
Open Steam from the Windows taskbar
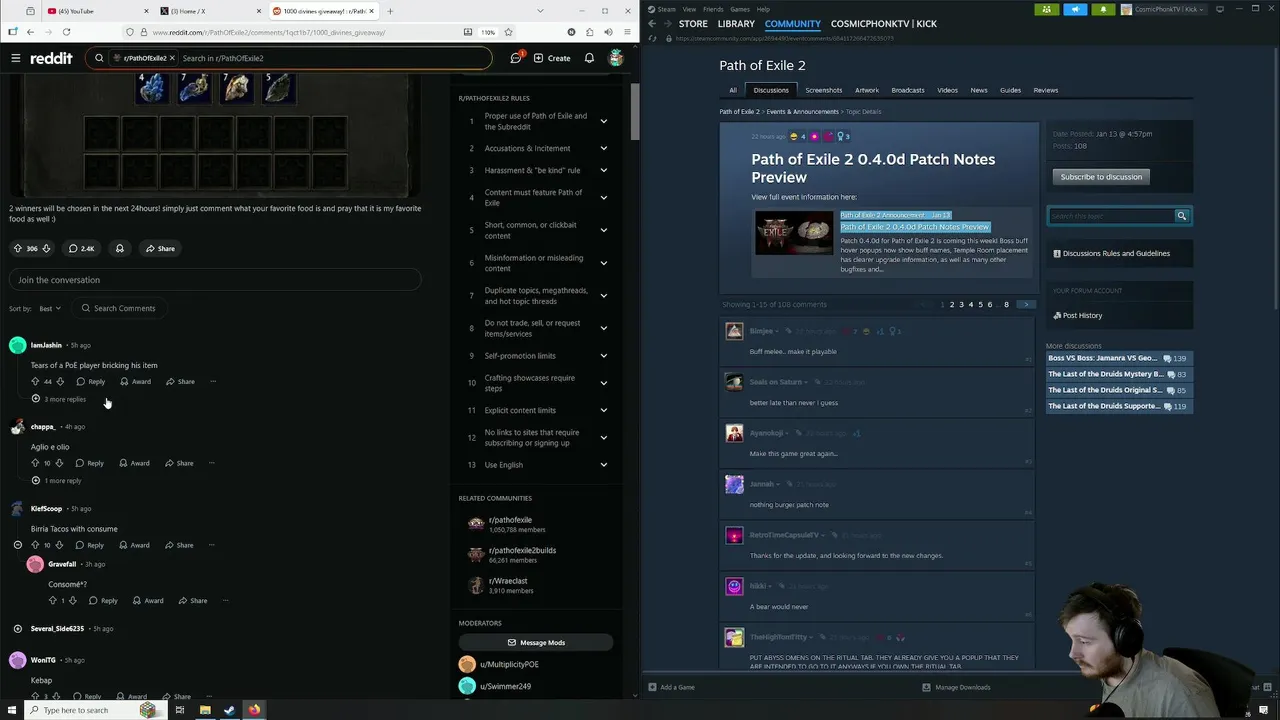229,710
